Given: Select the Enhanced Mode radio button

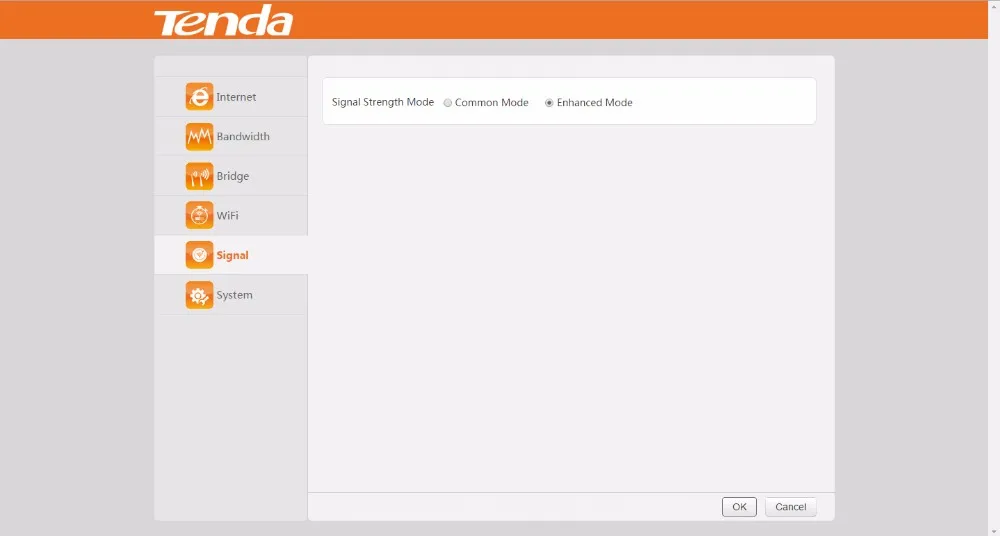Looking at the screenshot, I should click(549, 103).
